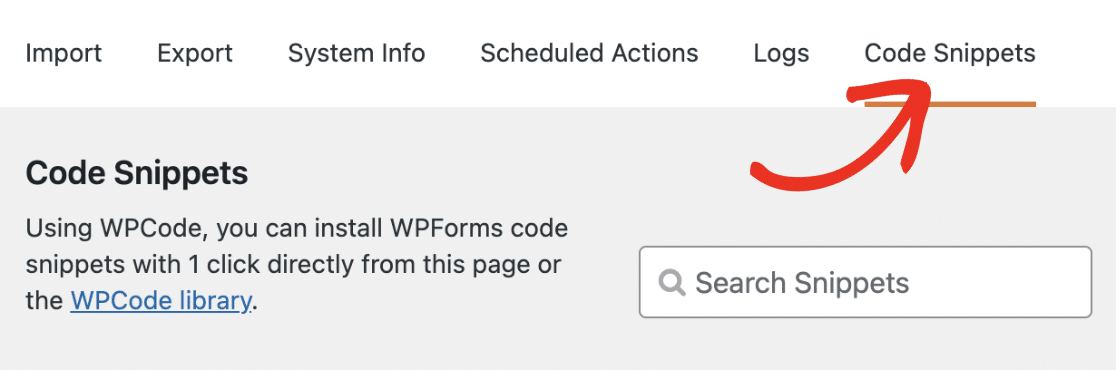
Task: Focus the Search Snippets input field
Action: pyautogui.click(x=865, y=282)
